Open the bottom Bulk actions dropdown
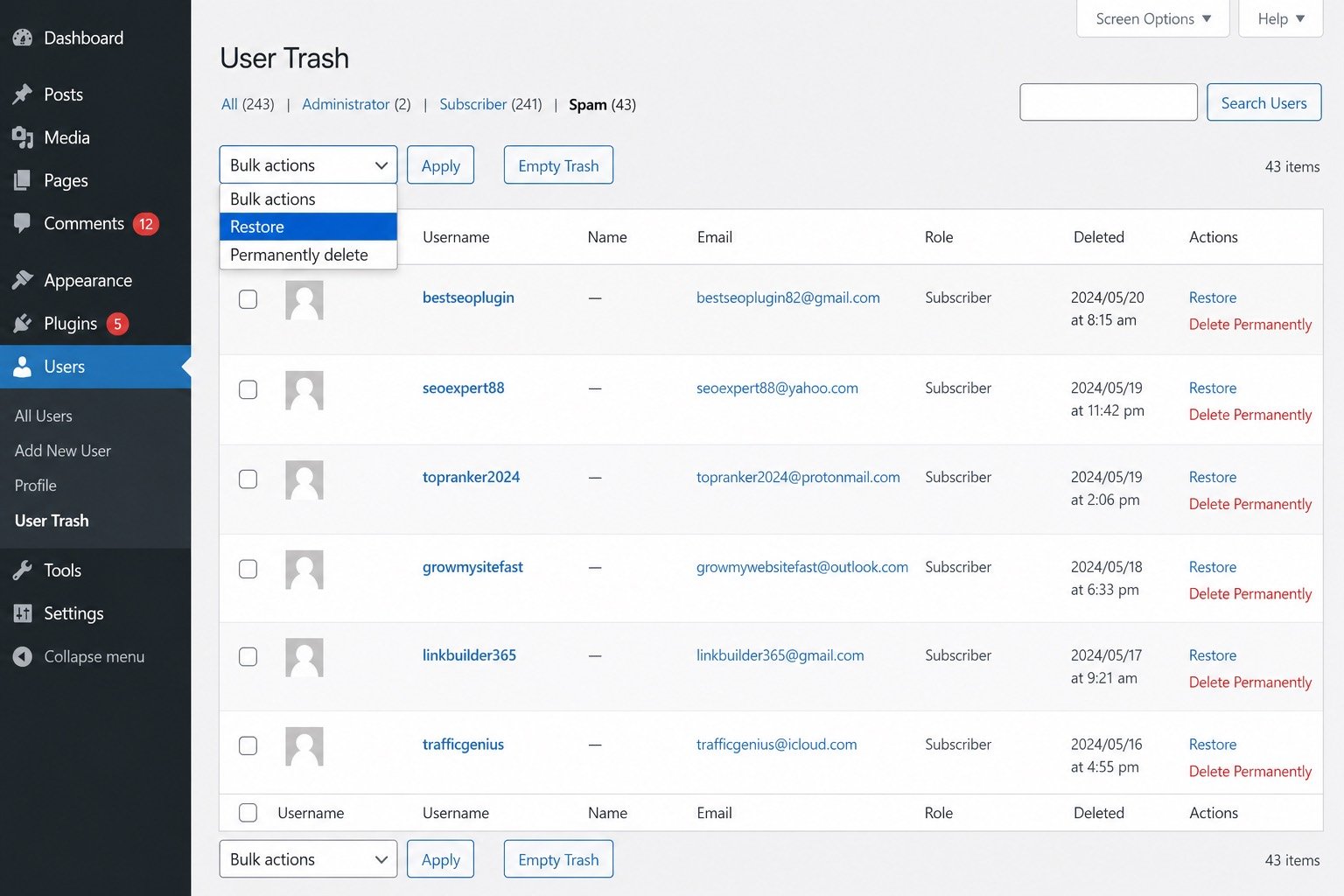Image resolution: width=1344 pixels, height=896 pixels. point(308,859)
